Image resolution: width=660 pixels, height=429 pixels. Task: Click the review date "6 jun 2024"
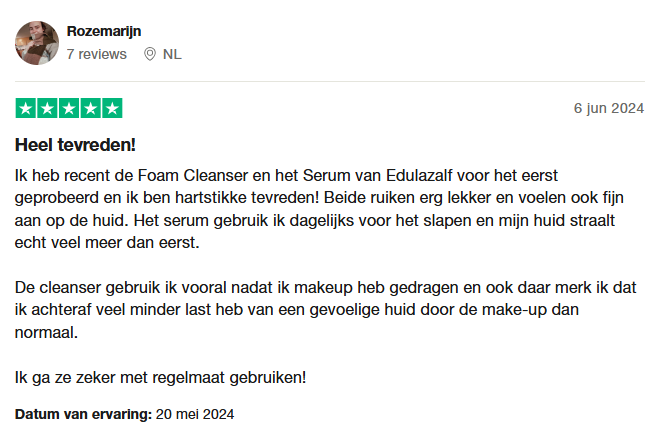(609, 108)
